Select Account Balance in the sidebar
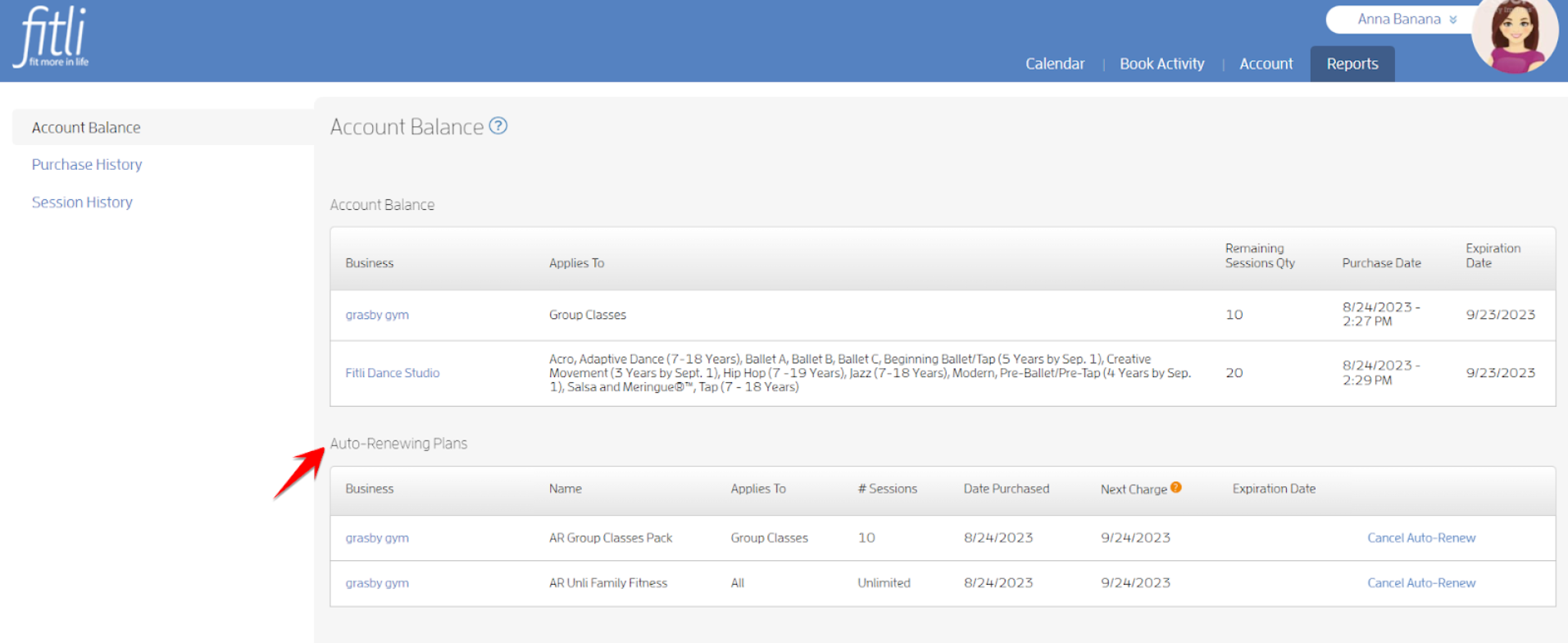1568x643 pixels. 163,127
